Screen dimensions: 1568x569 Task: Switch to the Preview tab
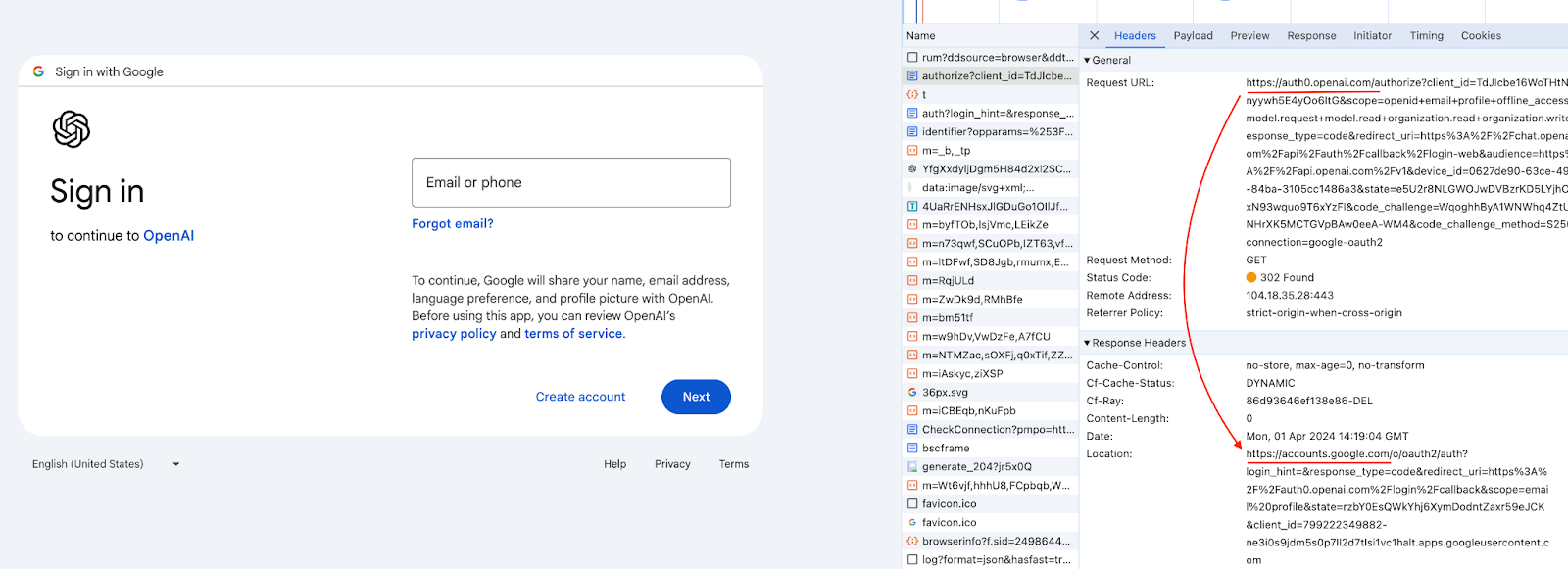click(x=1249, y=36)
